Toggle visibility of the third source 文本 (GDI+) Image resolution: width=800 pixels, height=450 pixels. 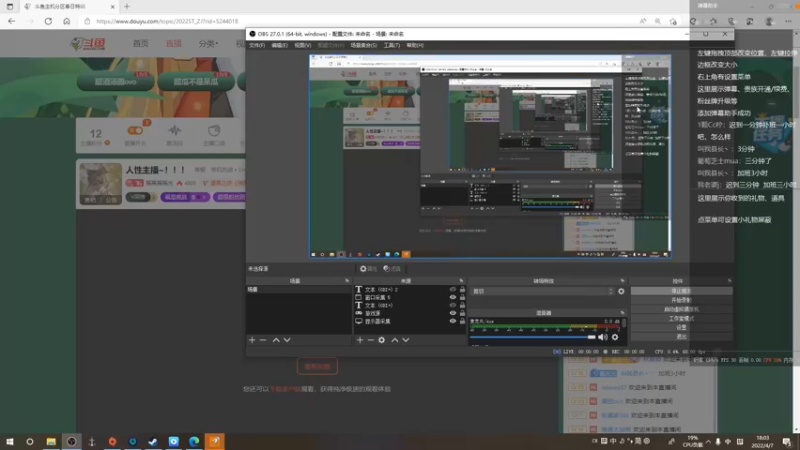tap(453, 305)
